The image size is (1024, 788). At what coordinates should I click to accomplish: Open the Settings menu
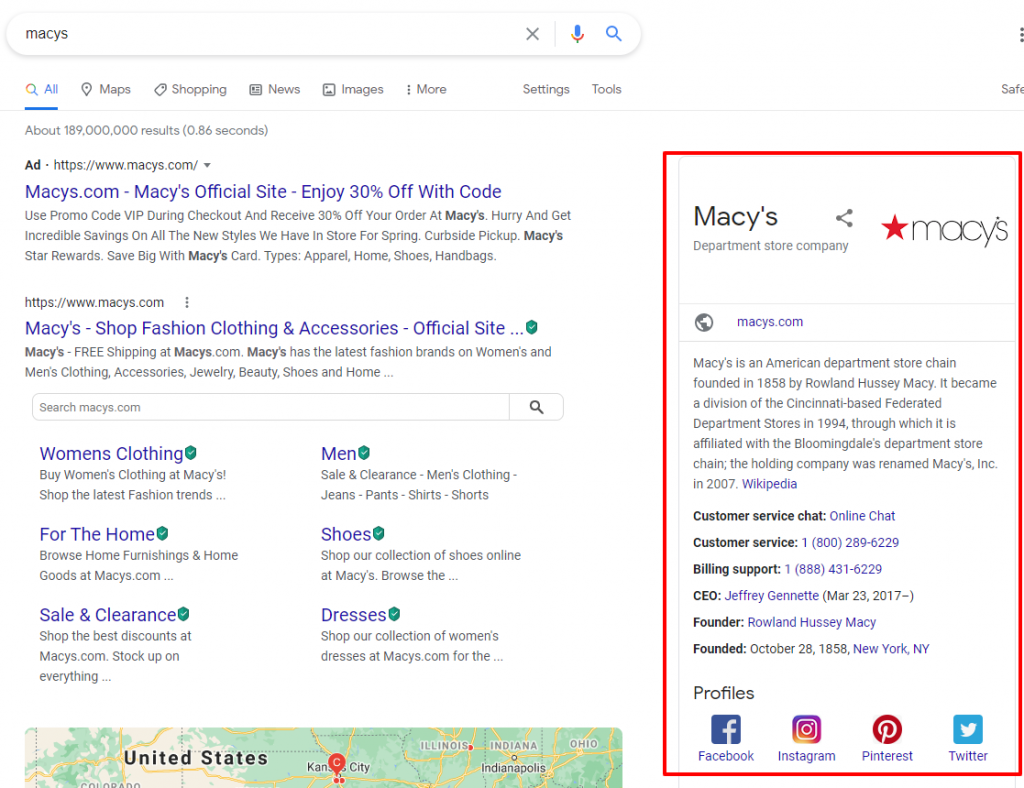tap(546, 89)
